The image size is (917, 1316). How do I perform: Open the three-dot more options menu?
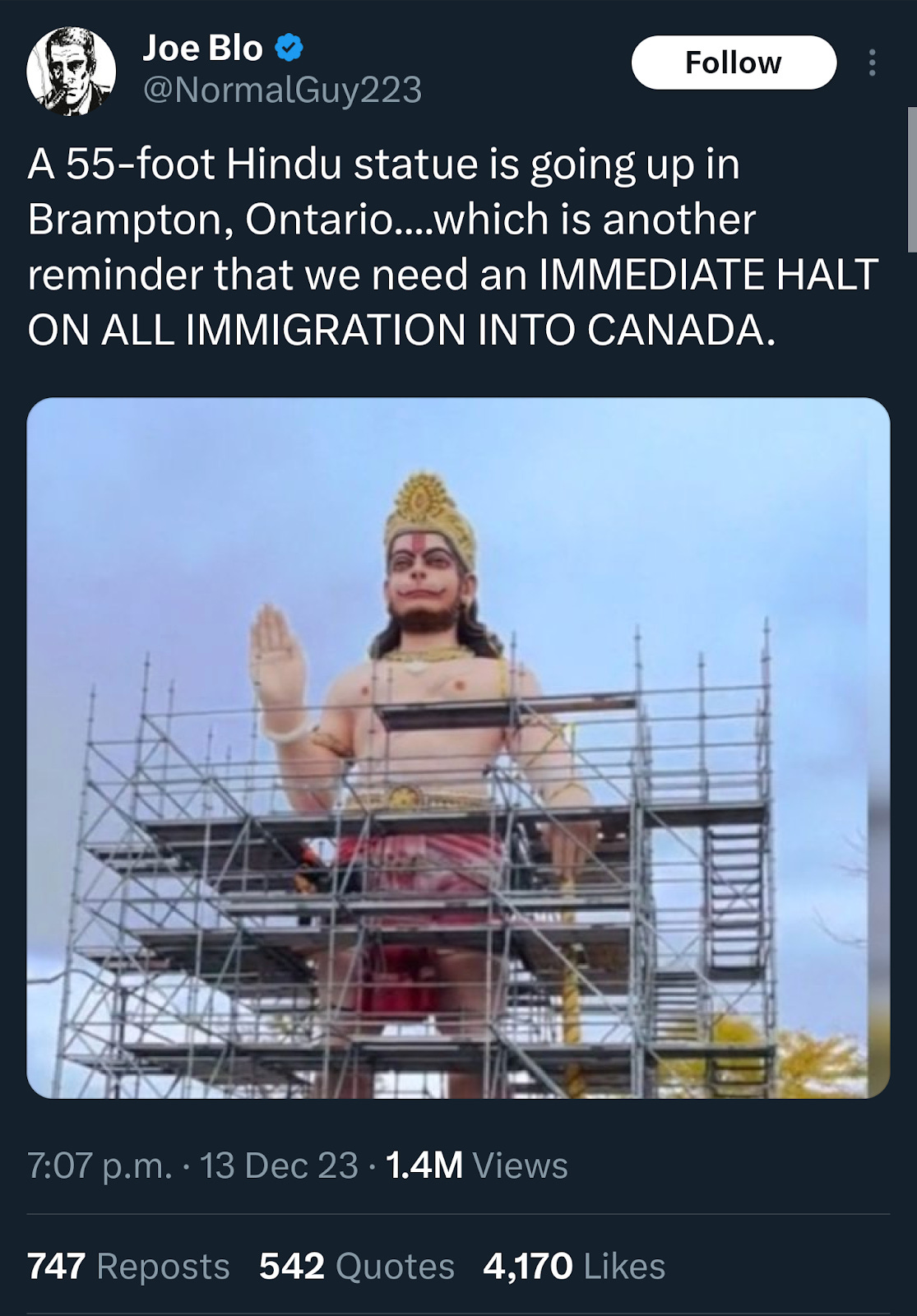(x=872, y=63)
